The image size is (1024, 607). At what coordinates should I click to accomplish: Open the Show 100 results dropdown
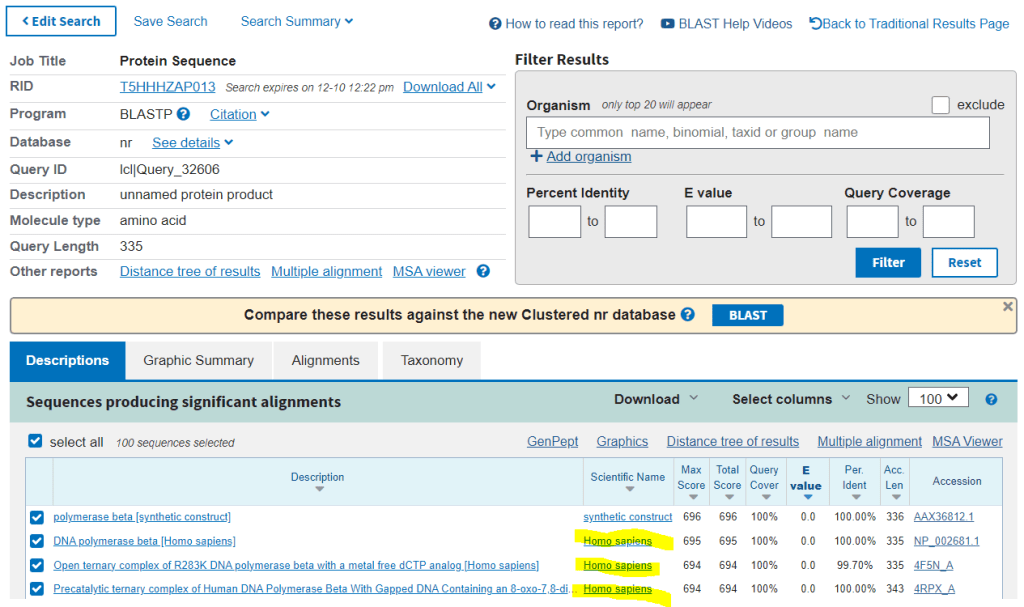(938, 398)
